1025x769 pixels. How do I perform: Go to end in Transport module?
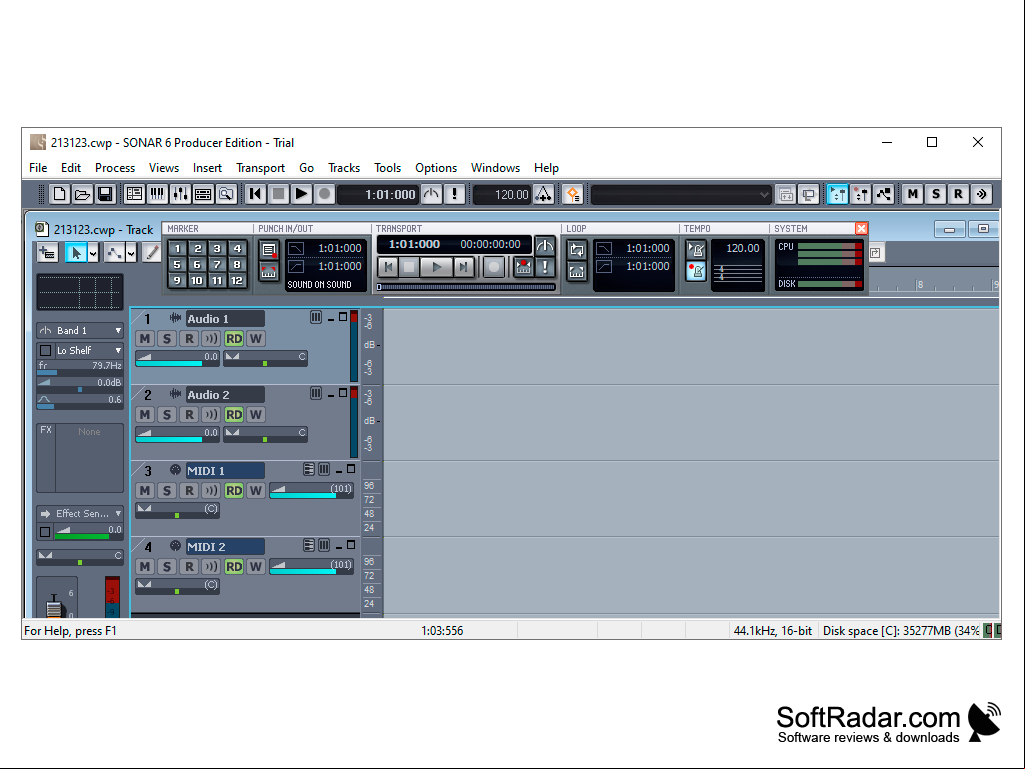pyautogui.click(x=463, y=267)
